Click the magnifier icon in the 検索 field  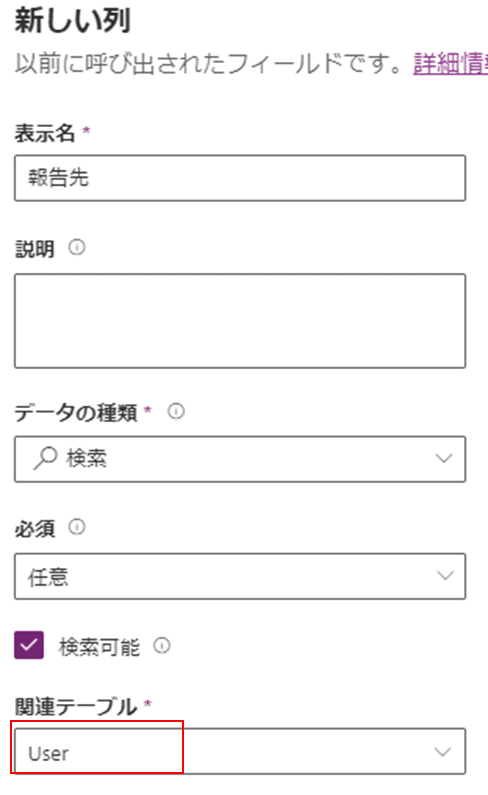(x=45, y=458)
